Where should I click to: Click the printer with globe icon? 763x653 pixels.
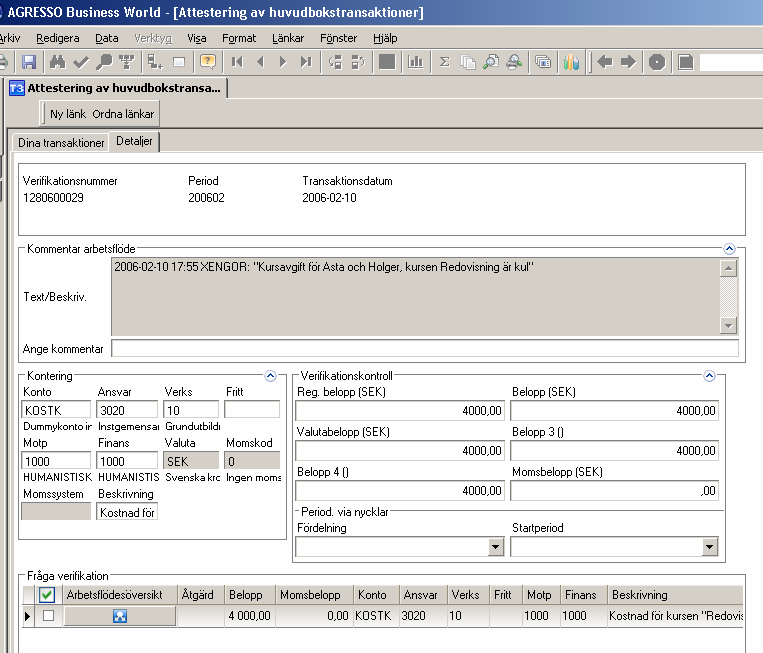[514, 62]
